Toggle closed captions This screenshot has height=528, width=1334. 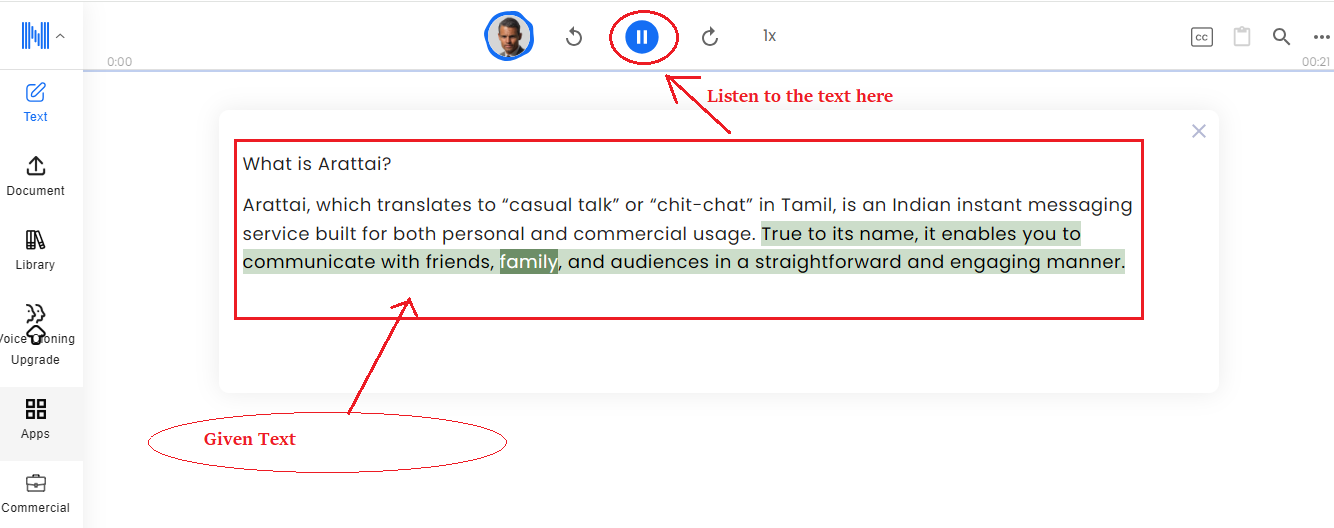point(1202,37)
